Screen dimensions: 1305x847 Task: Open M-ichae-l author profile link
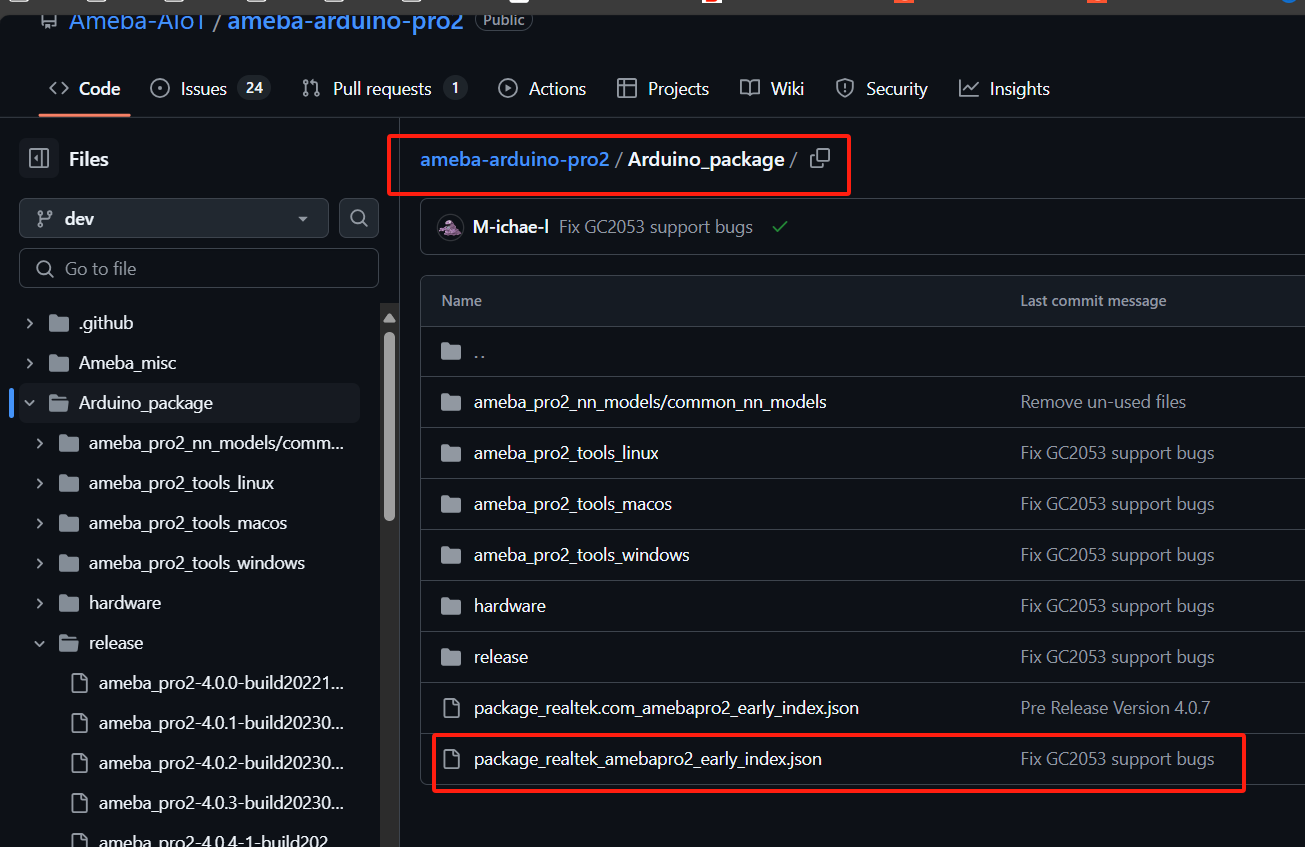510,227
